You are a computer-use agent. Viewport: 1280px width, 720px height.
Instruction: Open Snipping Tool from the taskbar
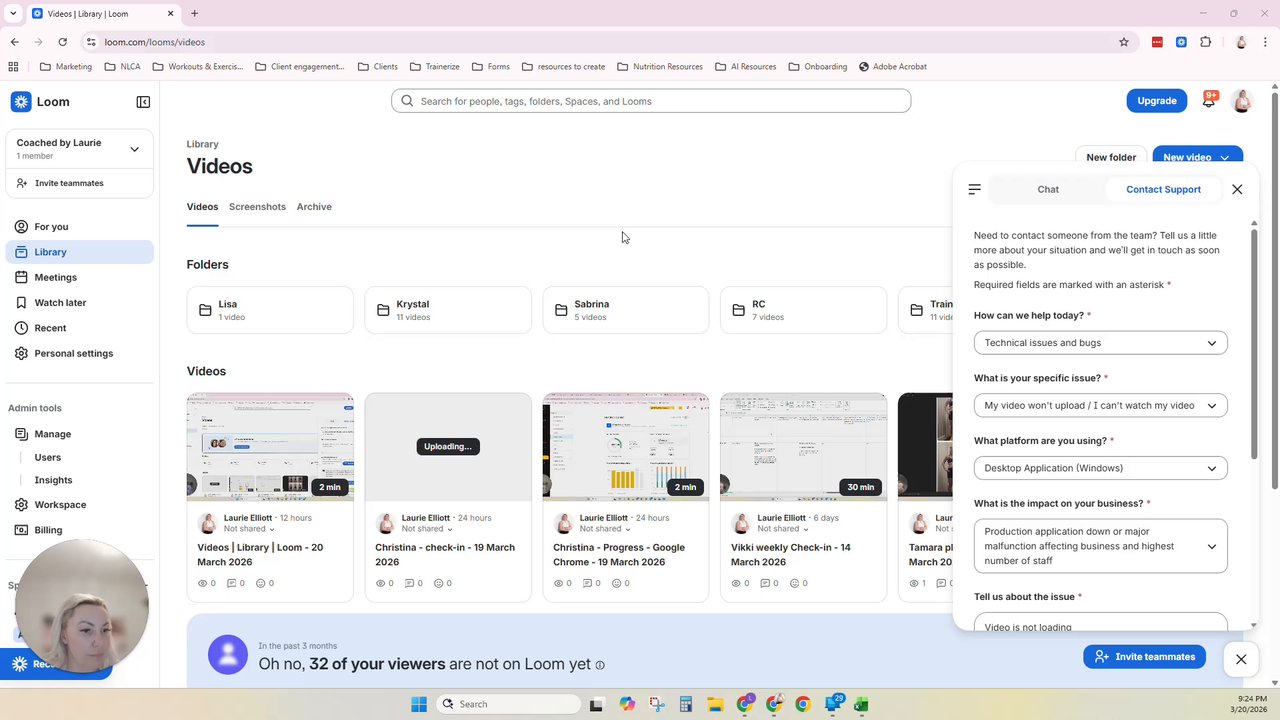(x=656, y=704)
